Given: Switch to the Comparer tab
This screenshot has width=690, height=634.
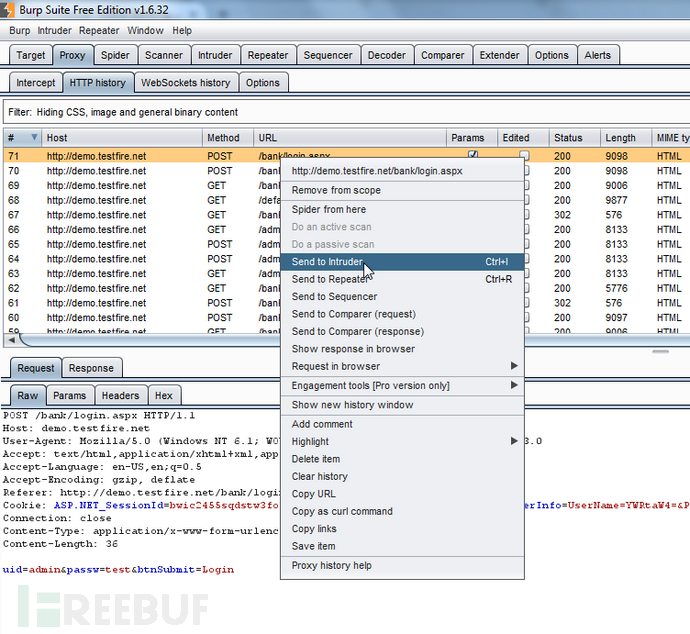Looking at the screenshot, I should pos(443,55).
